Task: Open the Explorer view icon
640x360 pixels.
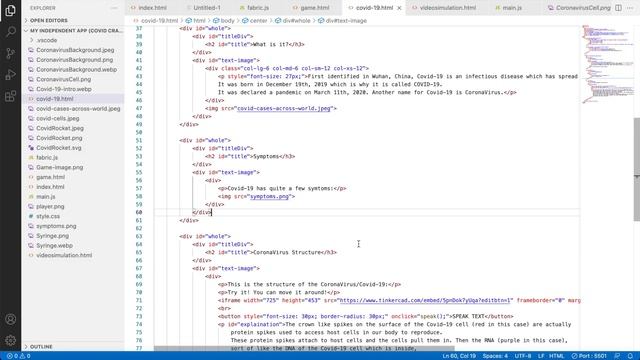Action: pyautogui.click(x=10, y=10)
